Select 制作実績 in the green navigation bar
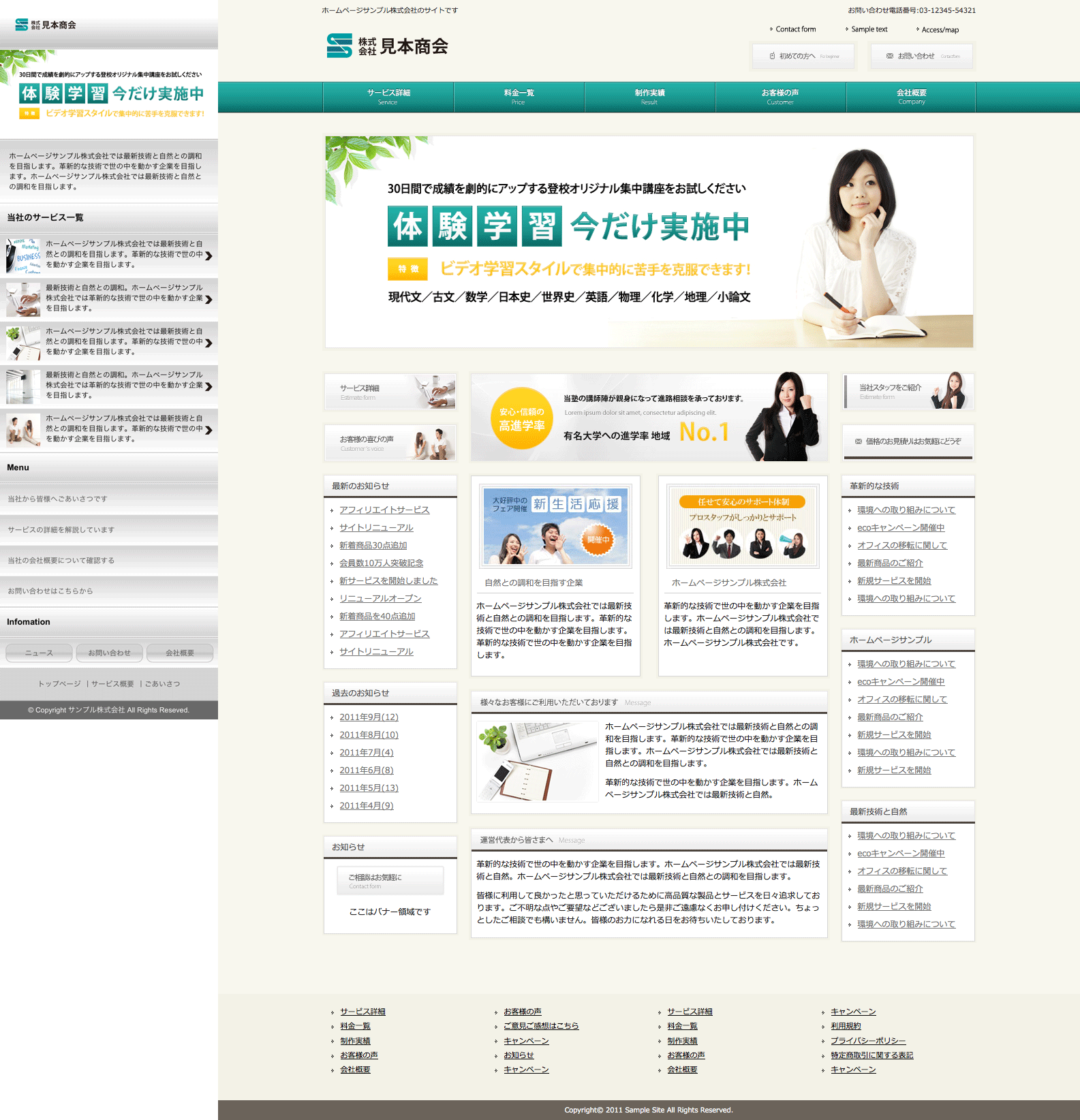Image resolution: width=1080 pixels, height=1120 pixels. point(649,97)
